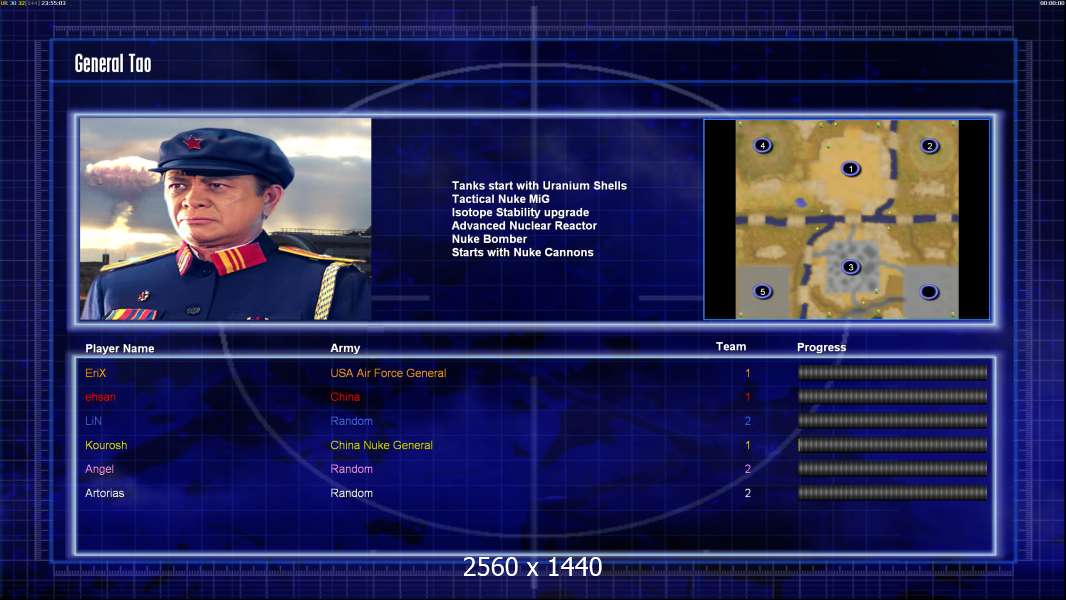
Task: Click start position marker 3 on minimap
Action: coord(850,267)
